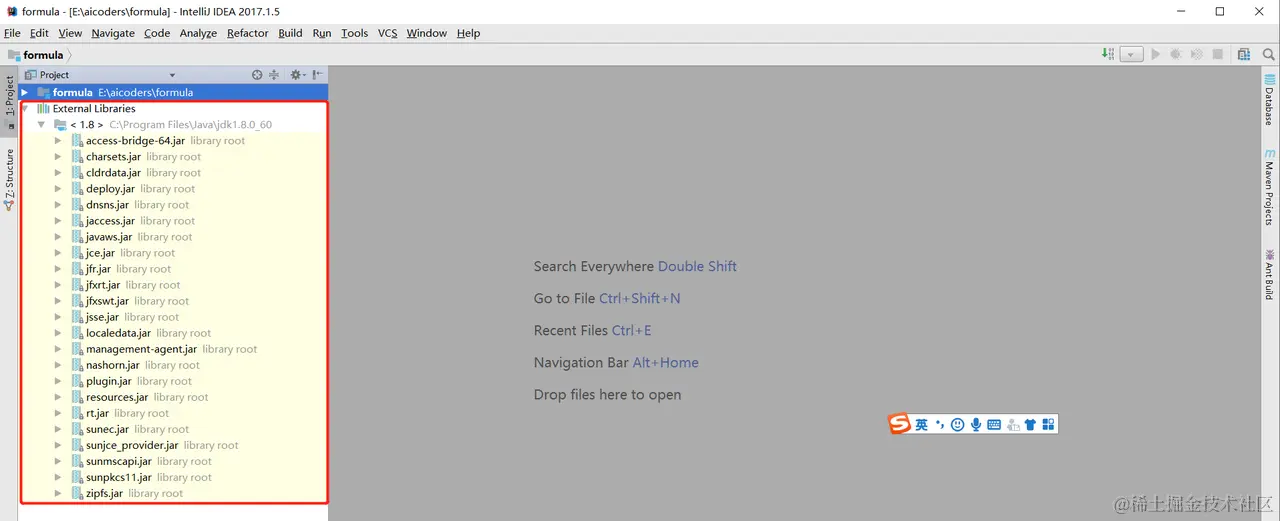Screen dimensions: 1280x521
Task: Click the Search Everywhere magnifier icon
Action: [x=1267, y=55]
